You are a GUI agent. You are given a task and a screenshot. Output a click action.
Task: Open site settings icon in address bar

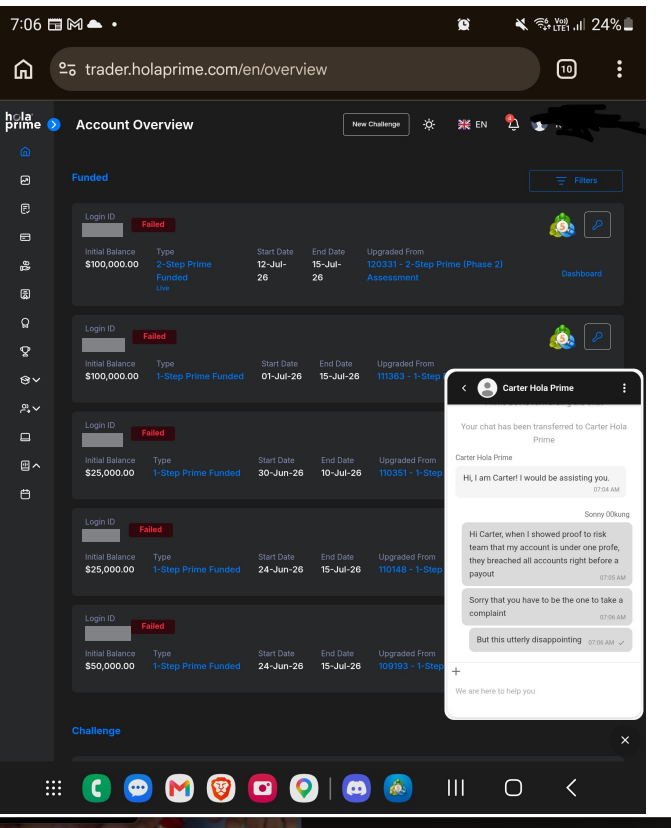tap(68, 69)
